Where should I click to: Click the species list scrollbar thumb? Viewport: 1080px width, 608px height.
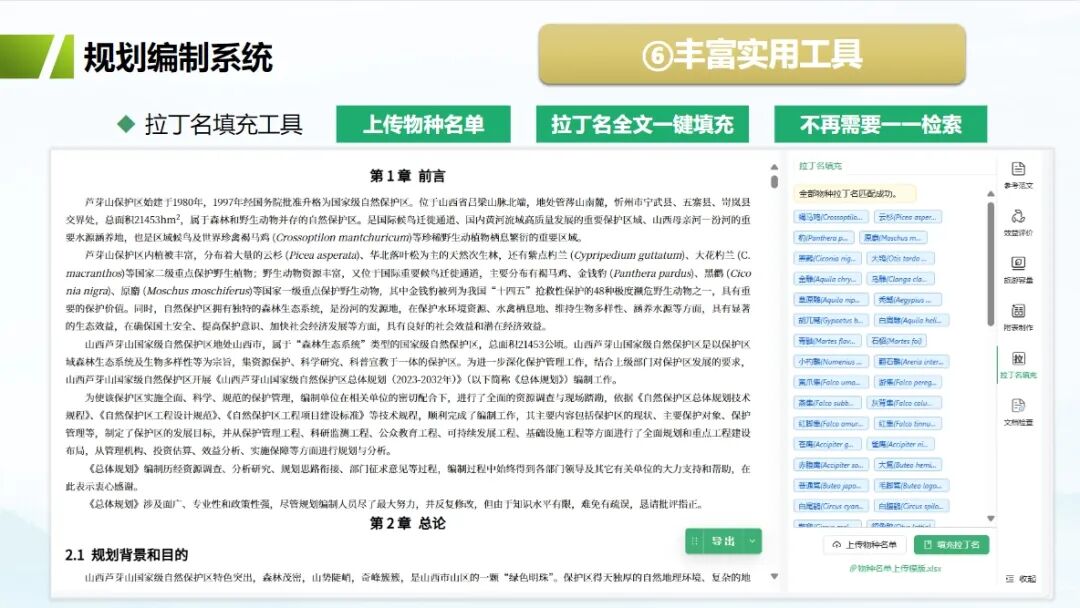point(990,263)
